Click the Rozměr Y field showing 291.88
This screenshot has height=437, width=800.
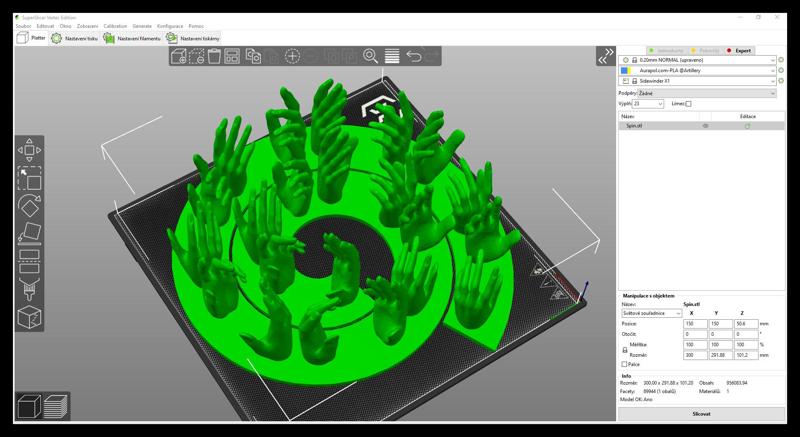tap(721, 355)
